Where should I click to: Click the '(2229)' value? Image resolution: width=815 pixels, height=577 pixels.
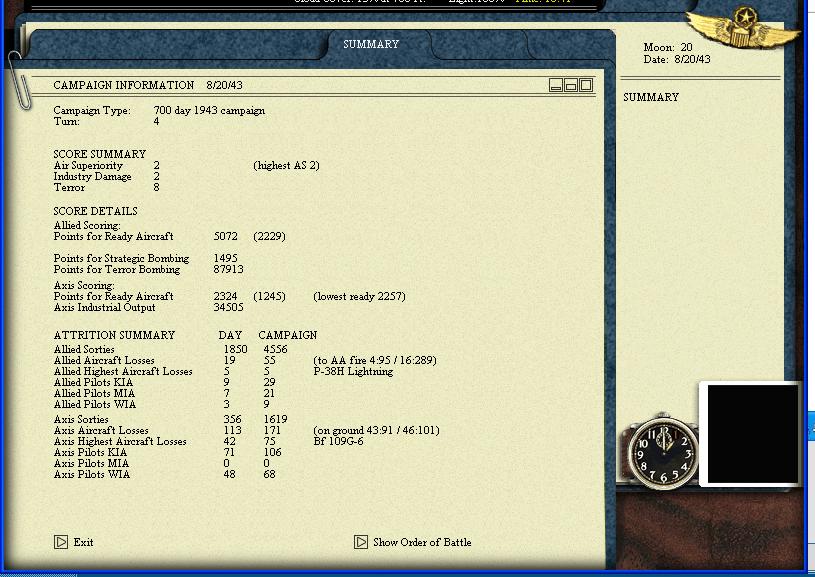coord(269,237)
